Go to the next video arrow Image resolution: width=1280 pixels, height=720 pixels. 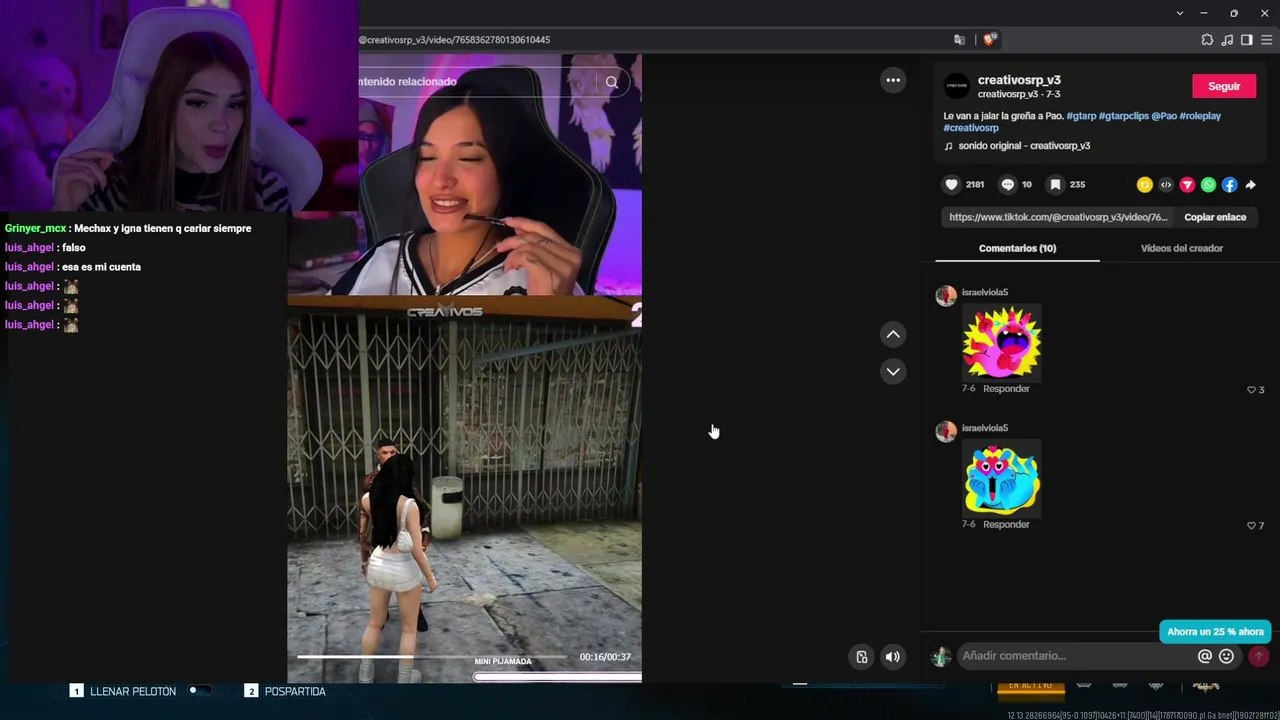coord(893,371)
